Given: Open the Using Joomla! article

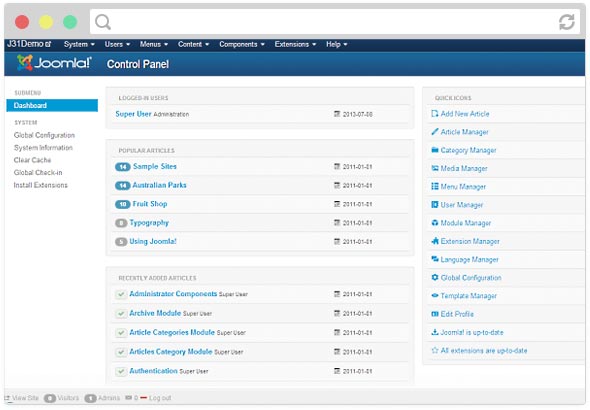Looking at the screenshot, I should pyautogui.click(x=153, y=241).
